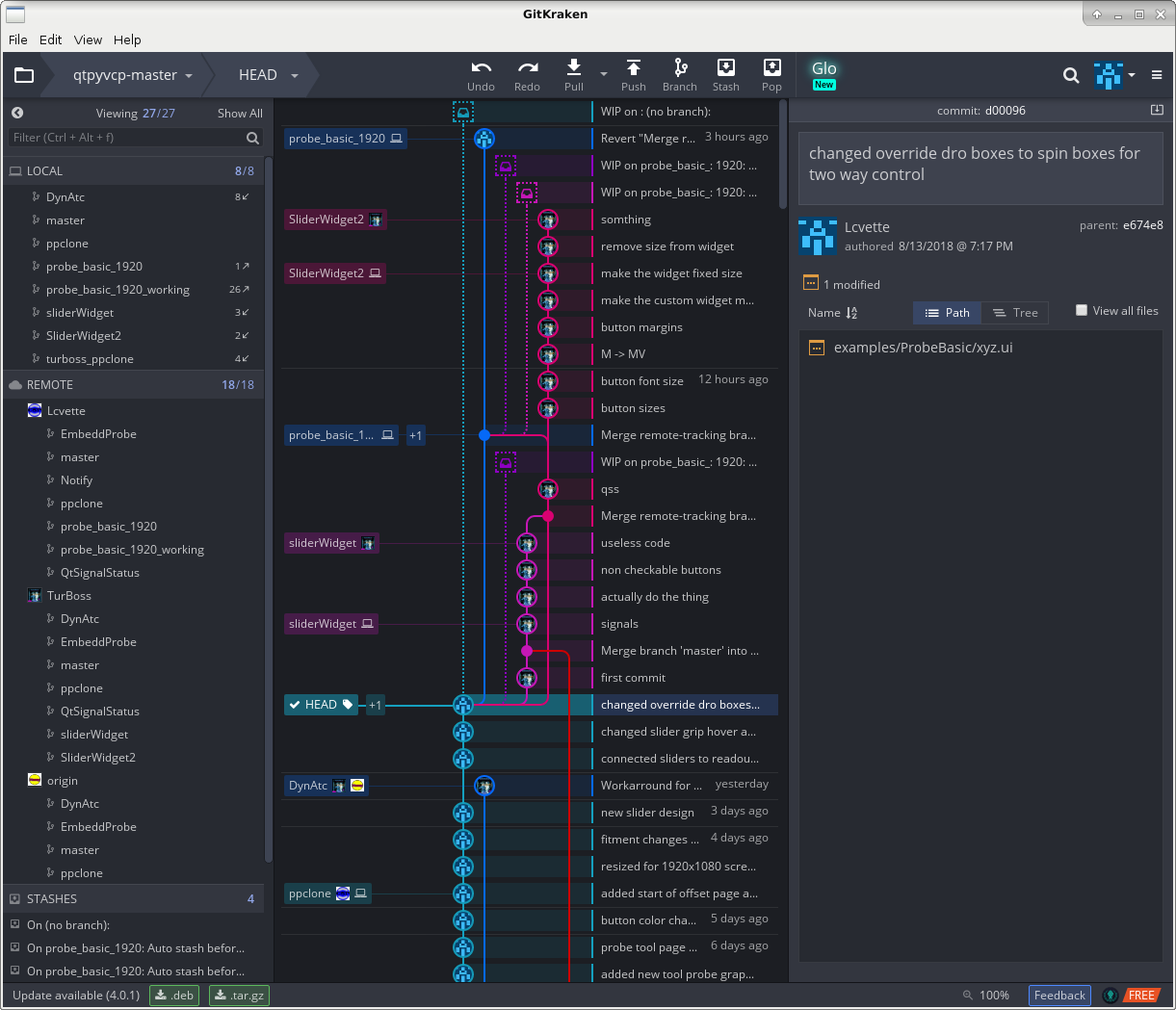Toggle the View all files checkbox
This screenshot has height=1010, width=1176.
[1082, 310]
